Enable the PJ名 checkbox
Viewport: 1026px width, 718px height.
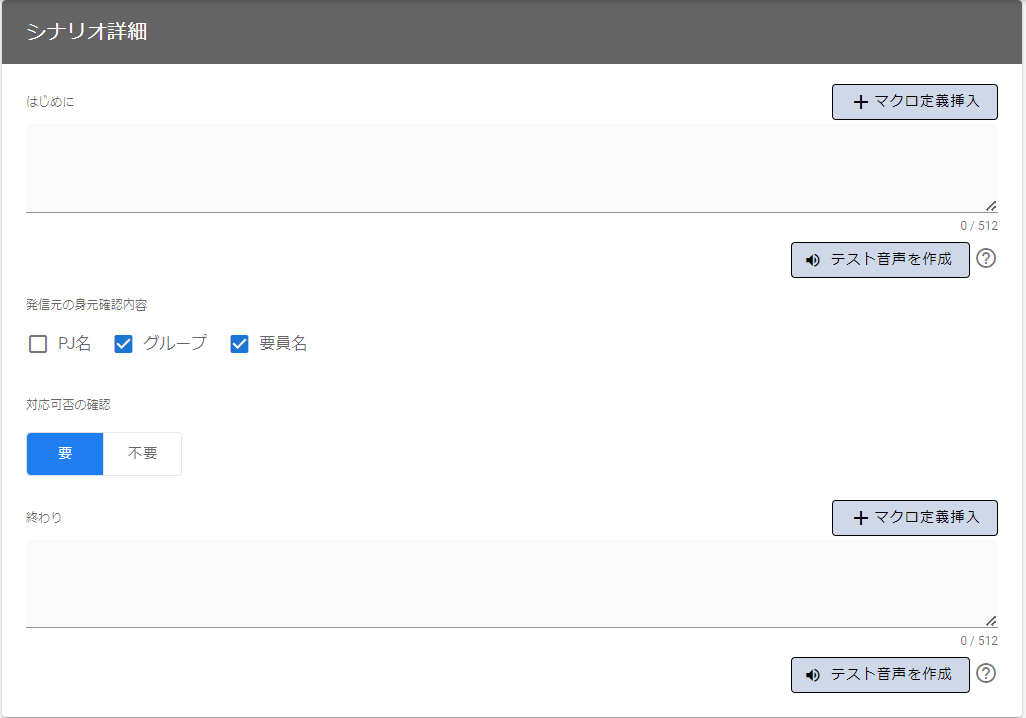tap(38, 344)
